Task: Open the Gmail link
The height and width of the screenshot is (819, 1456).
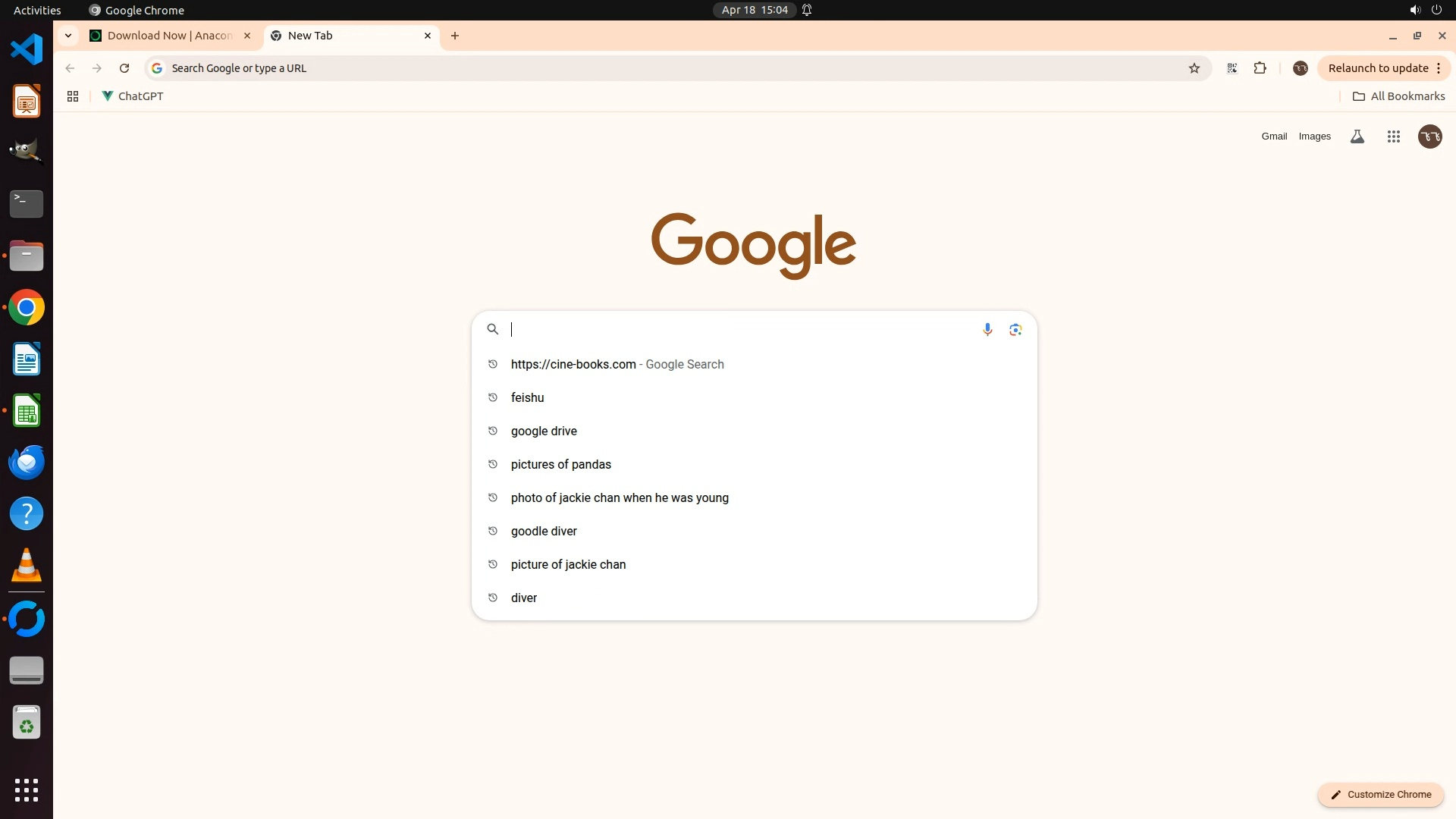Action: (x=1274, y=136)
